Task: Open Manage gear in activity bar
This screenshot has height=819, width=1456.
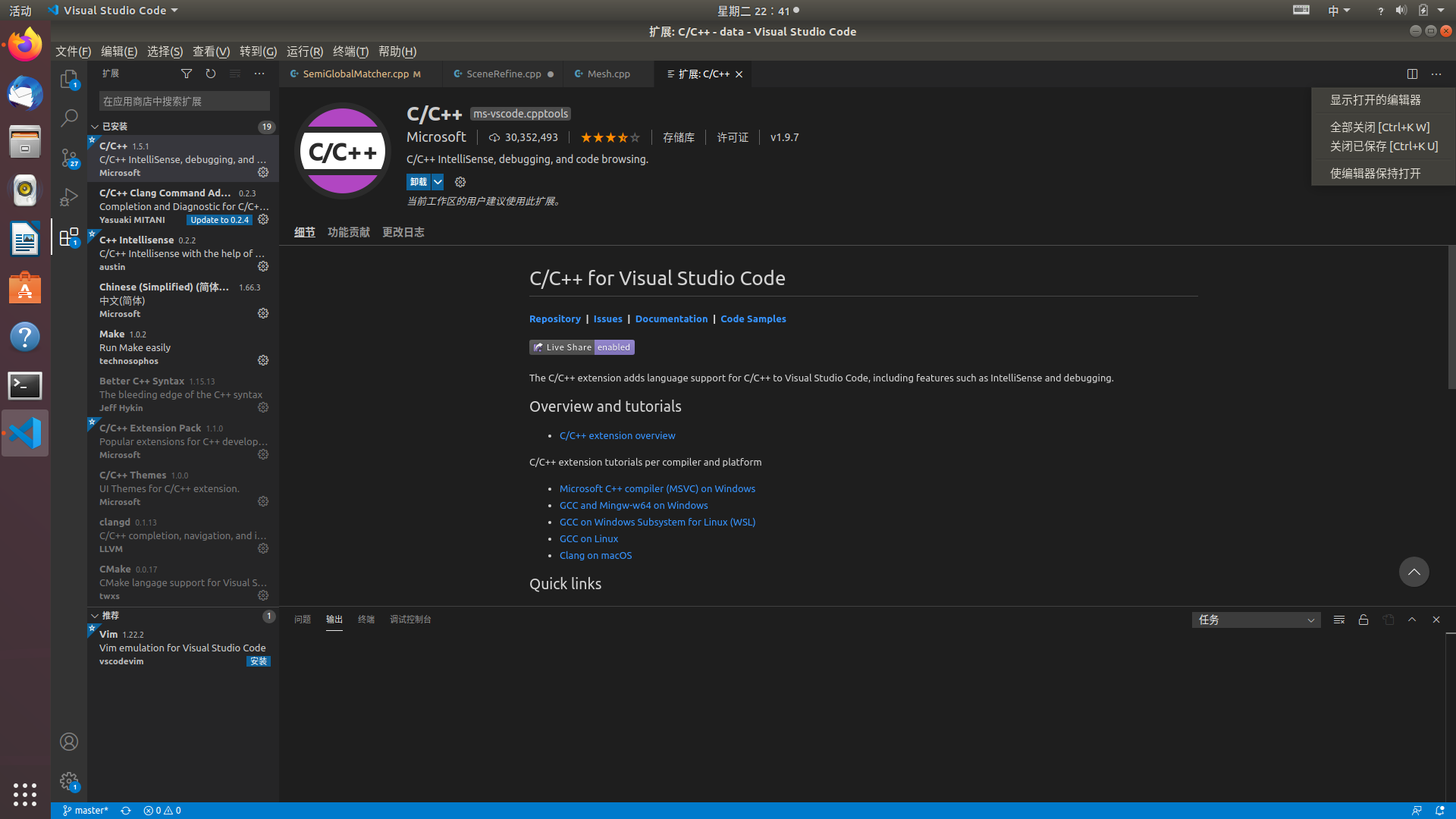Action: pos(69,781)
